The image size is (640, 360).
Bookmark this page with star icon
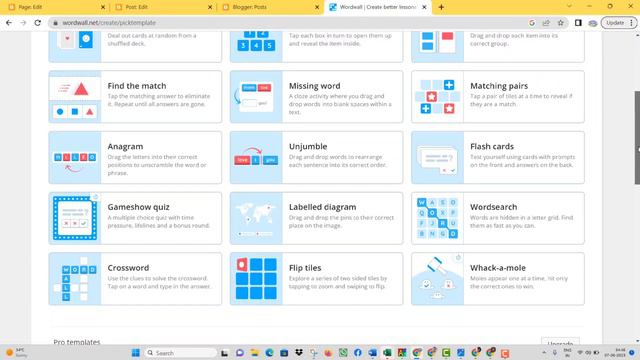[560, 23]
